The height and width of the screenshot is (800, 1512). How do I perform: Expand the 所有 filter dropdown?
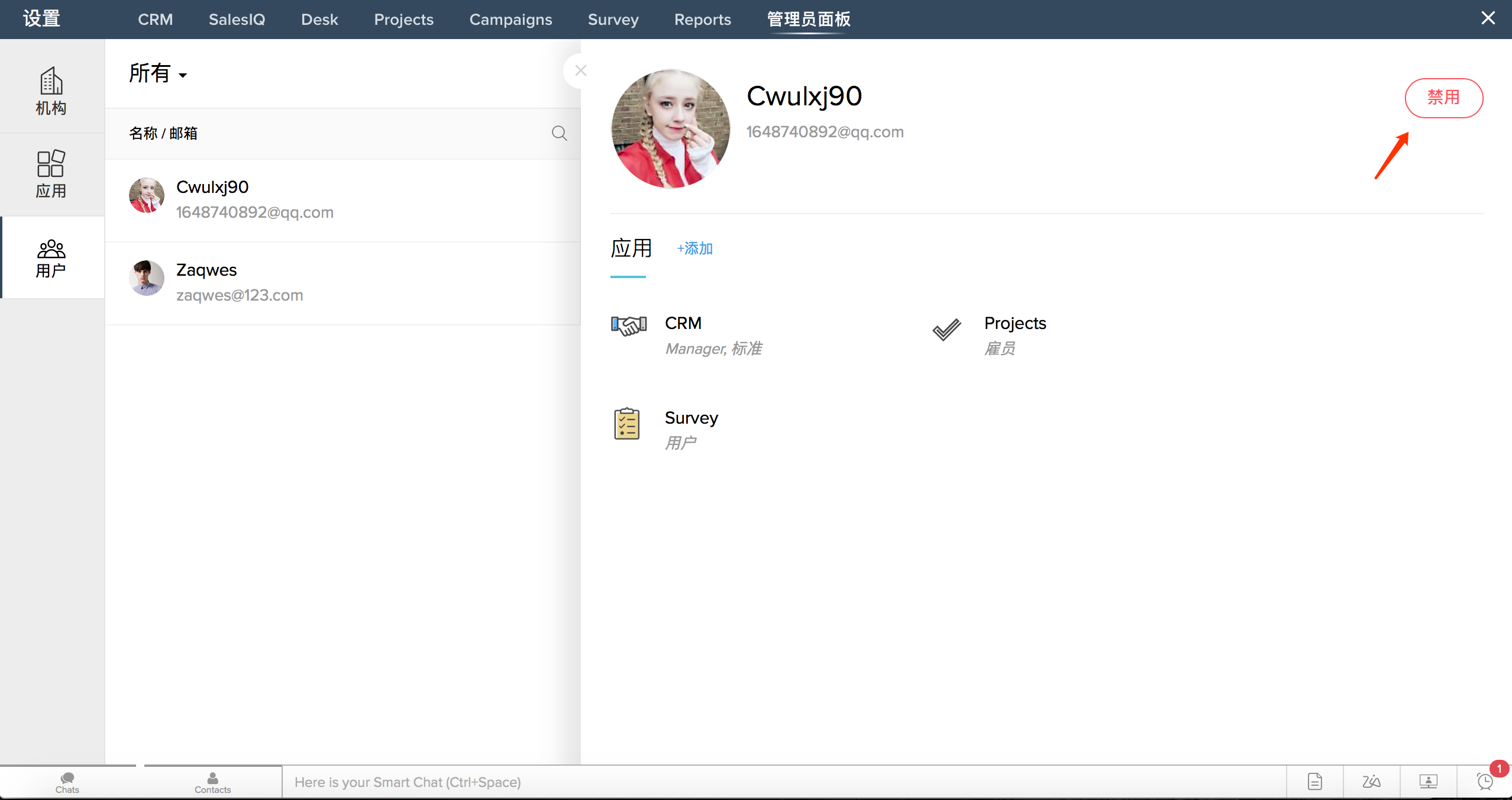click(158, 74)
